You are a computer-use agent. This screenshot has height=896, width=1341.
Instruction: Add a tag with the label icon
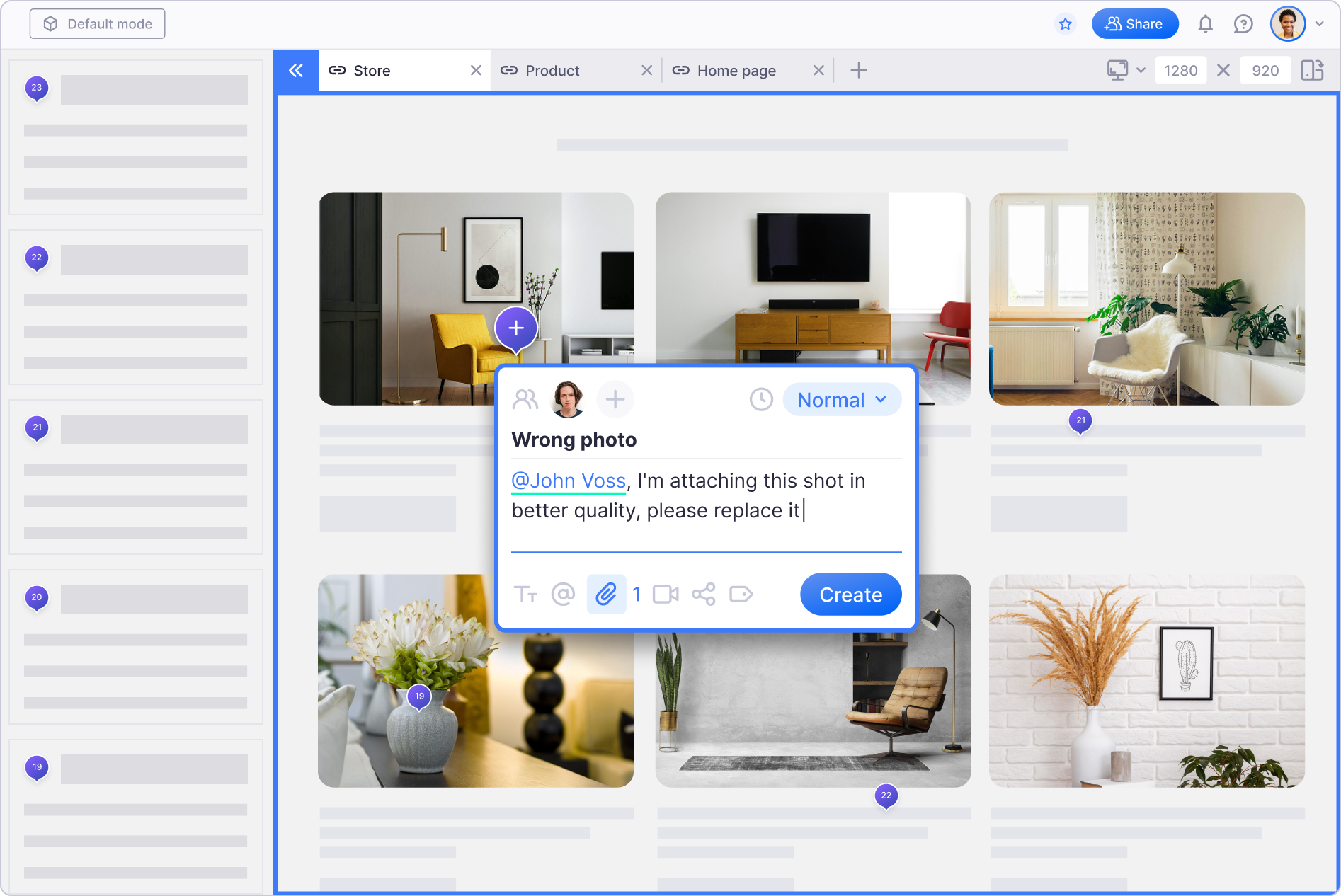(x=741, y=595)
